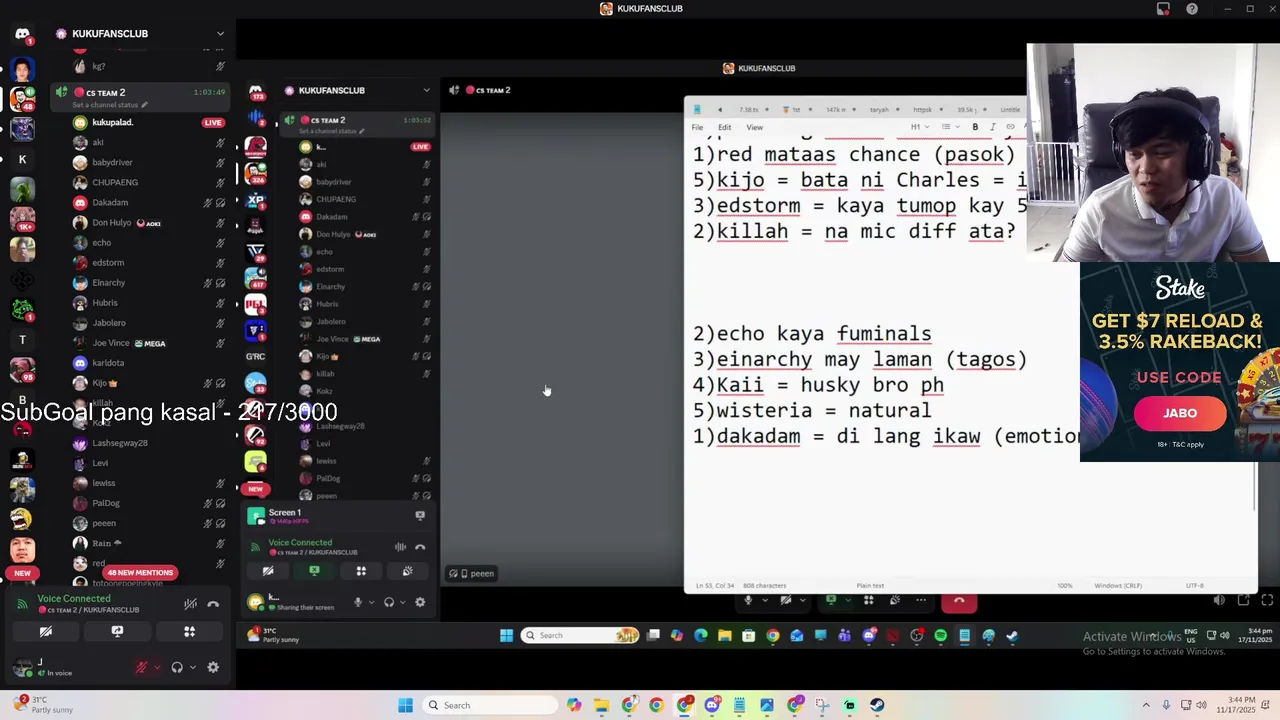Open microphone device options chevron in outer panel
Image resolution: width=1280 pixels, height=720 pixels.
(x=157, y=668)
